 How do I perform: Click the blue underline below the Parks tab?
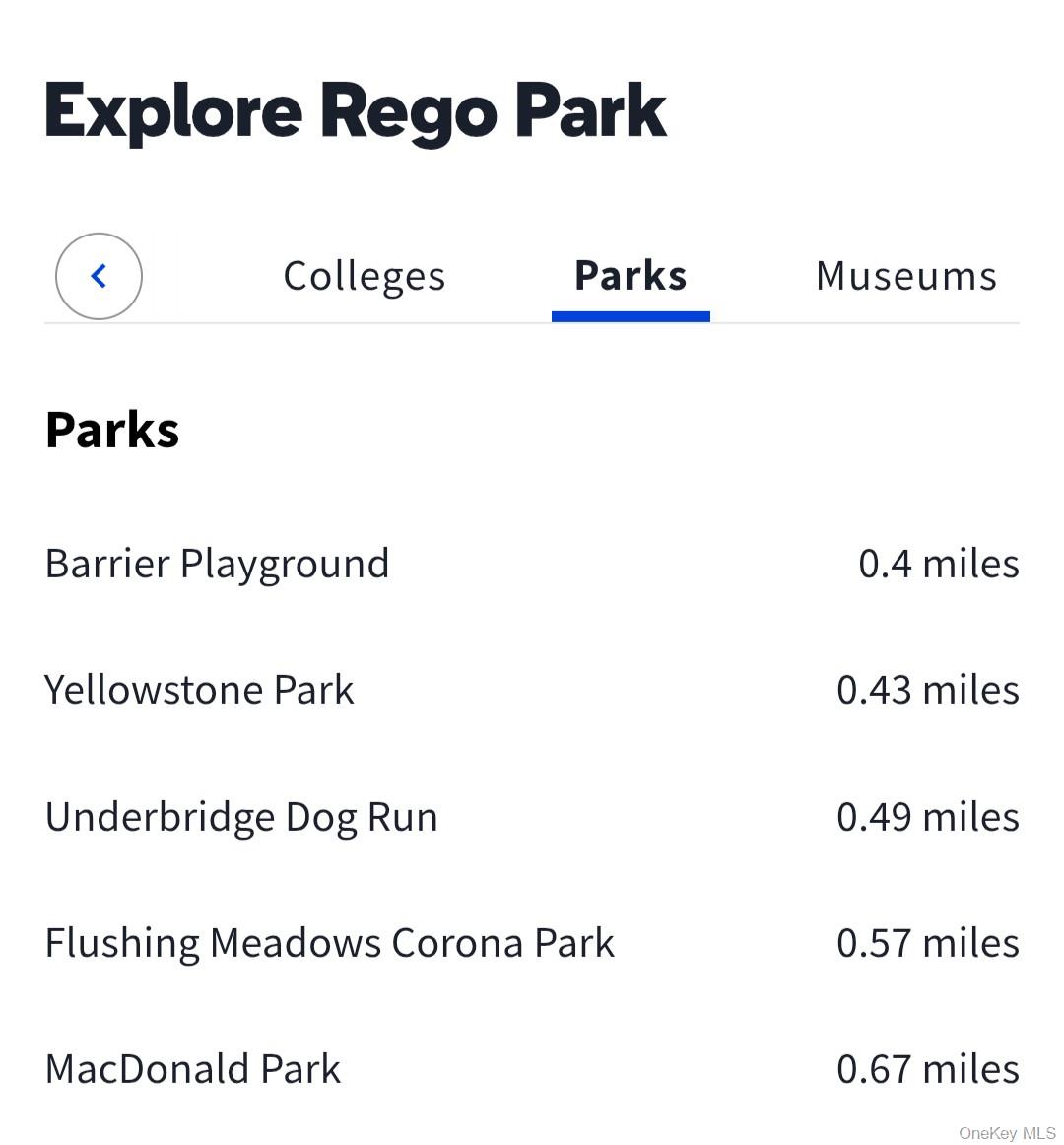(631, 316)
